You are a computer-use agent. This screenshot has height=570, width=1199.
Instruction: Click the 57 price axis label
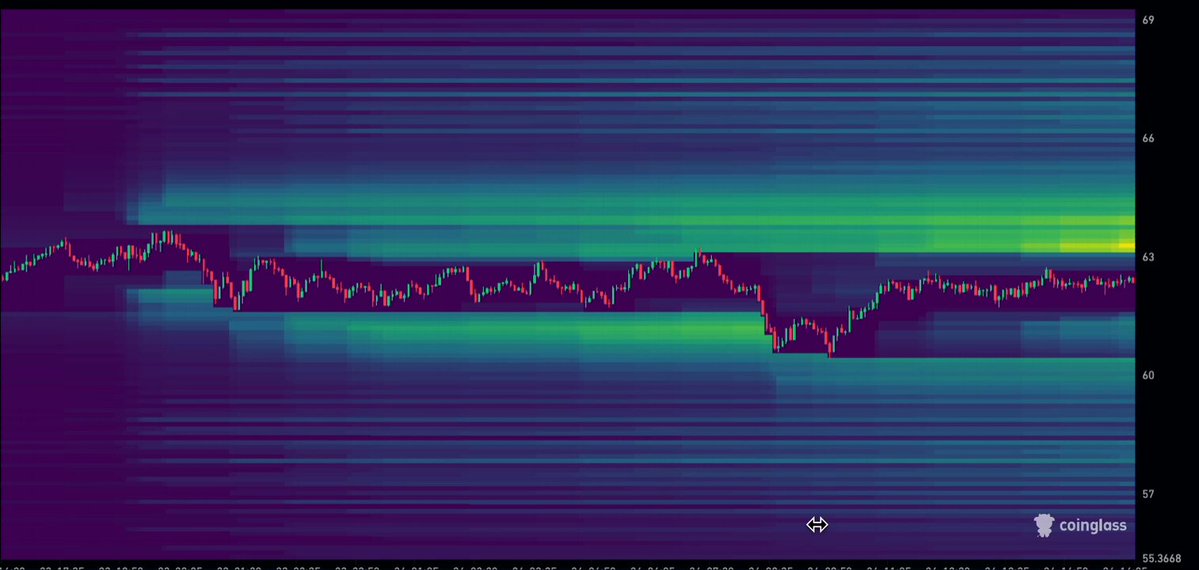pyautogui.click(x=1148, y=494)
